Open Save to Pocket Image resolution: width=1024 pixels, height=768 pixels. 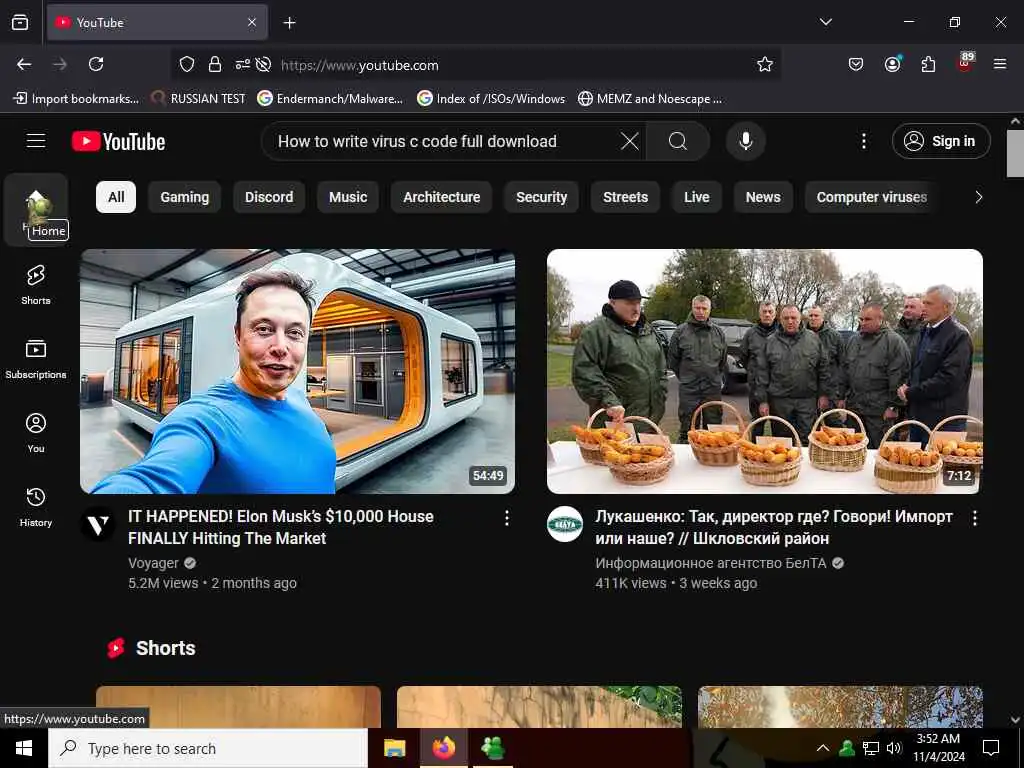coord(856,64)
